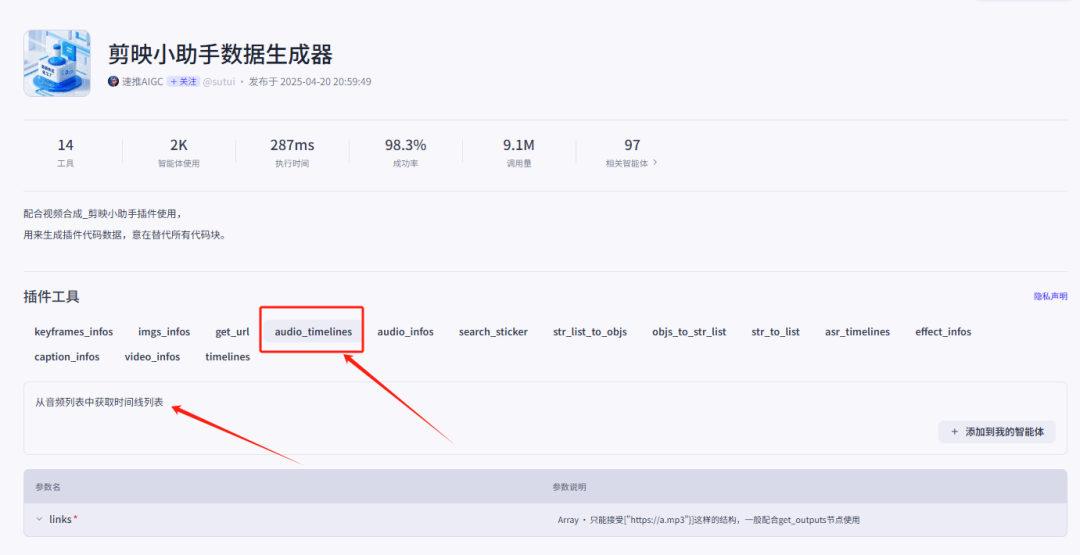The width and height of the screenshot is (1080, 555).
Task: Click the 98.3% 成功率 statistic
Action: (x=405, y=153)
